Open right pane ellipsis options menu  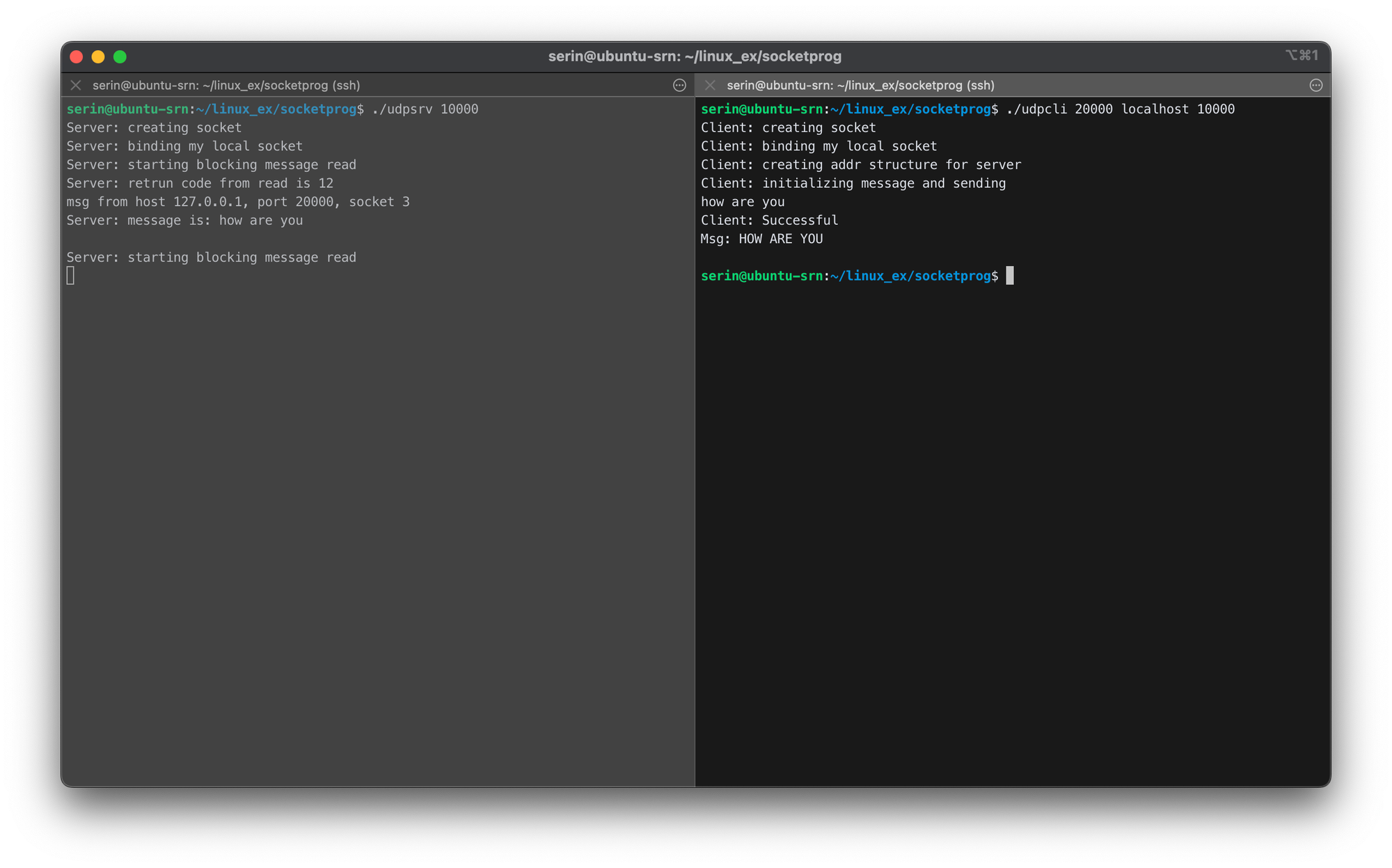tap(1315, 85)
